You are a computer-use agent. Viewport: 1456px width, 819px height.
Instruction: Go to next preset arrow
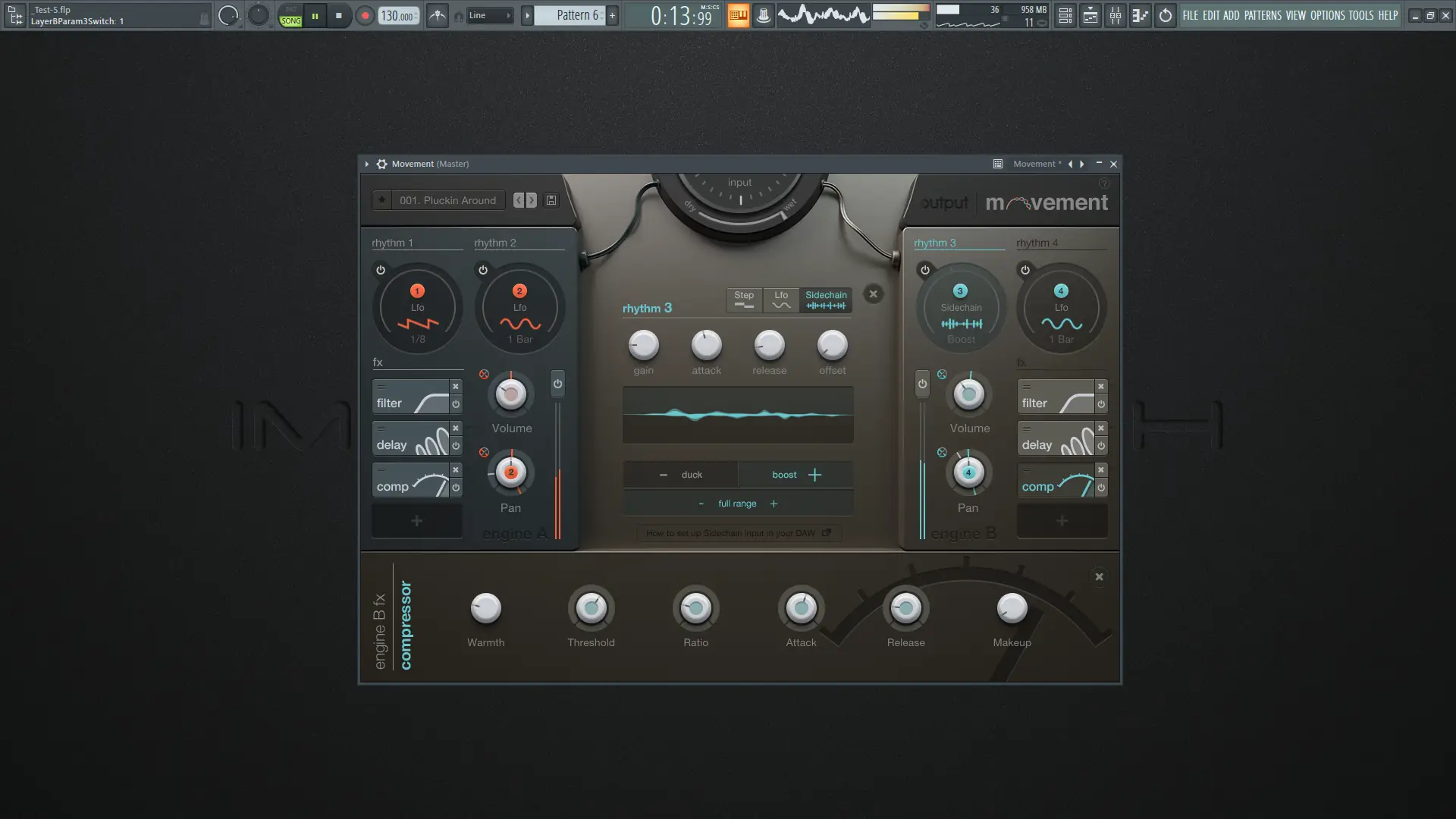pos(532,200)
